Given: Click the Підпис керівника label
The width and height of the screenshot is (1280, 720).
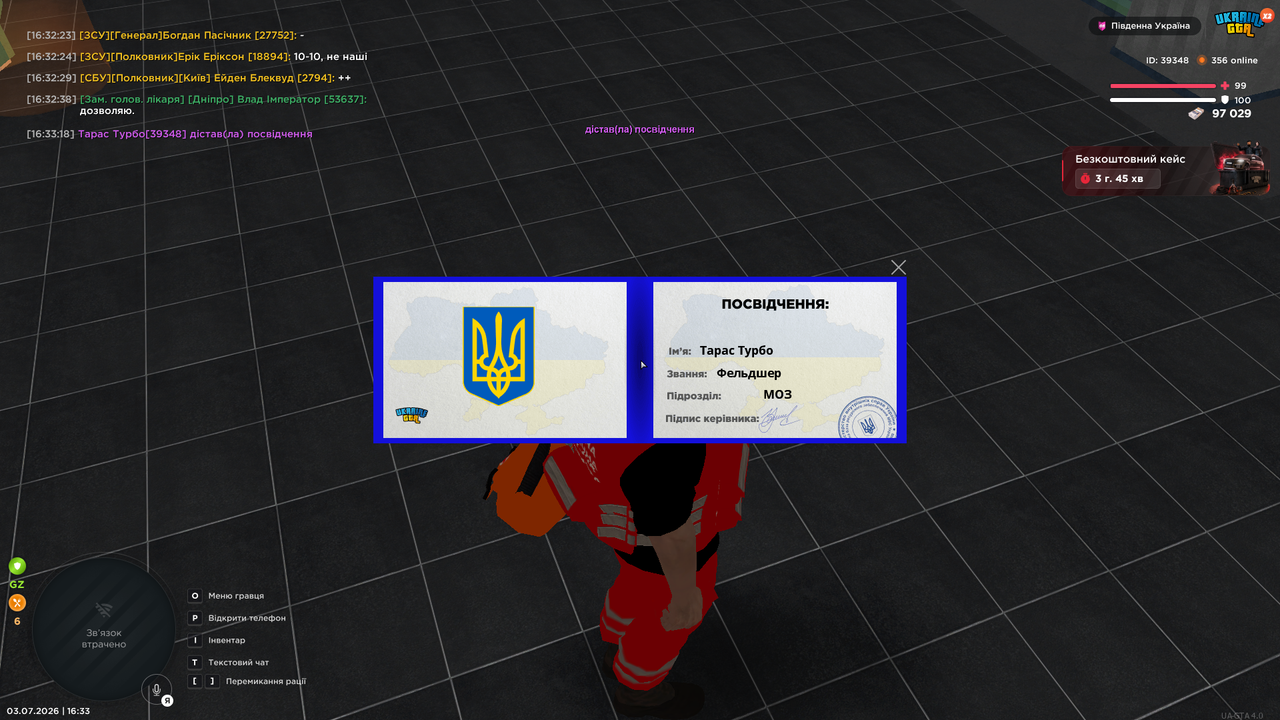Looking at the screenshot, I should pyautogui.click(x=712, y=417).
